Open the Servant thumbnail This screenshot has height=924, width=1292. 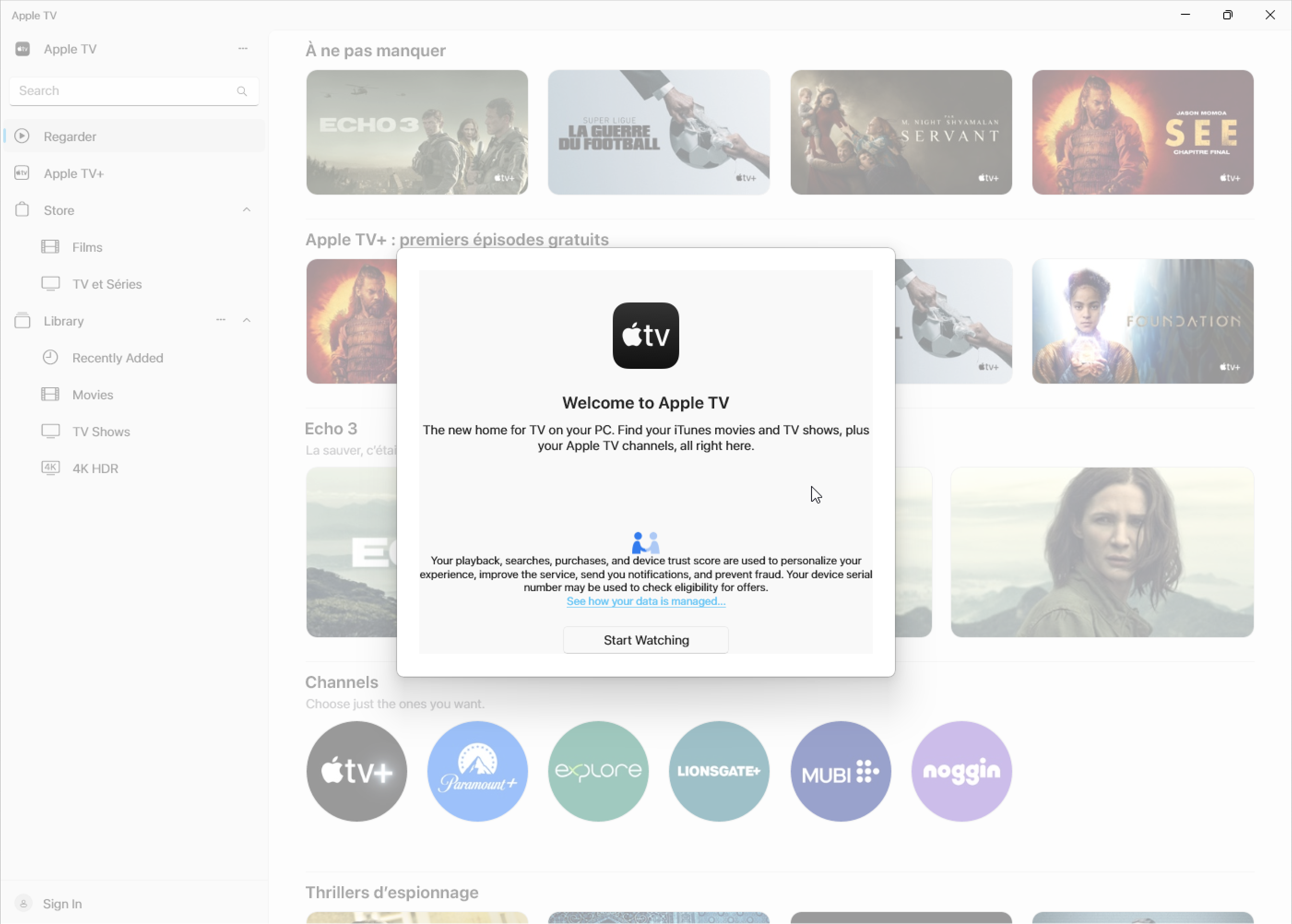coord(901,133)
